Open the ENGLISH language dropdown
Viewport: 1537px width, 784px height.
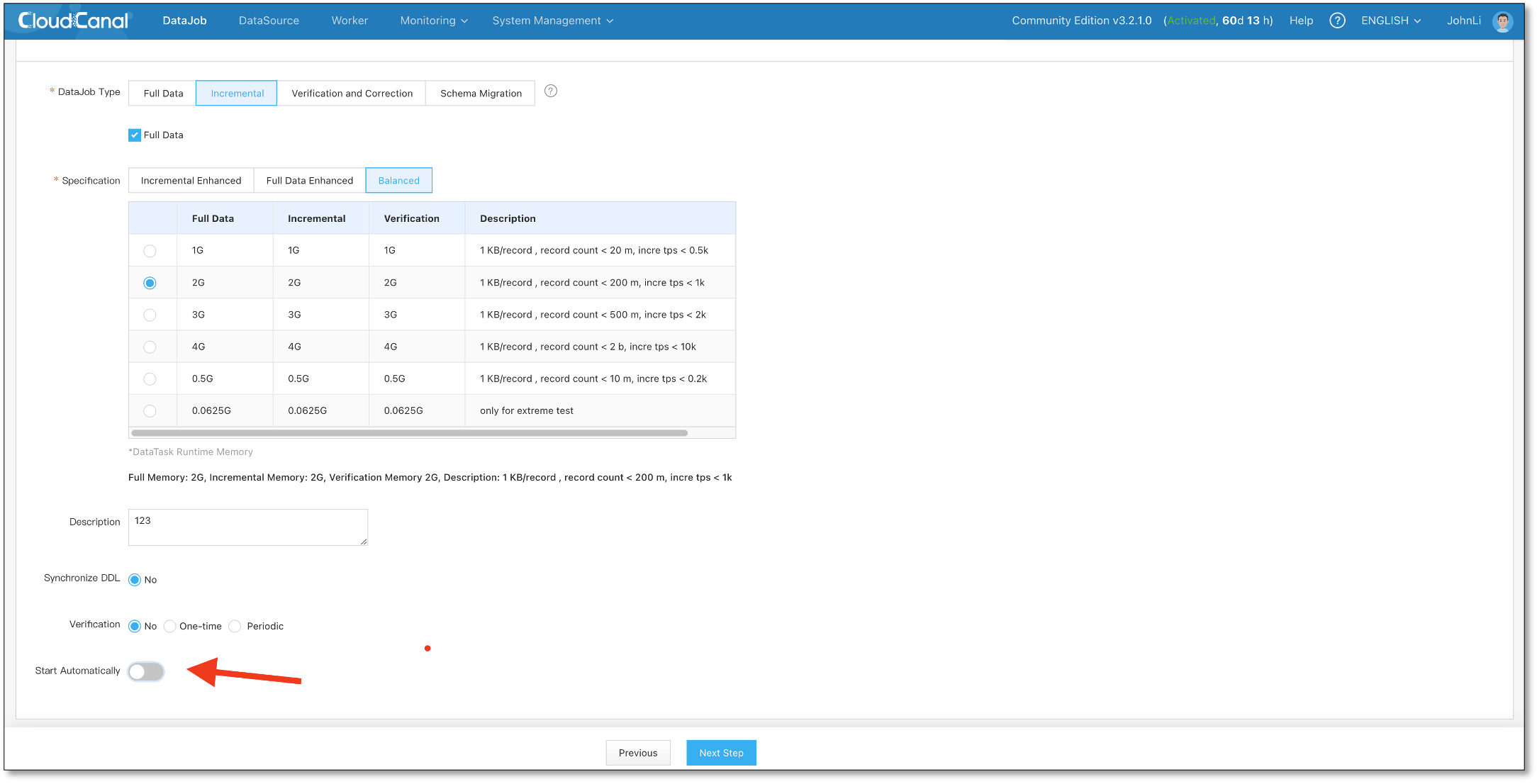(1390, 21)
